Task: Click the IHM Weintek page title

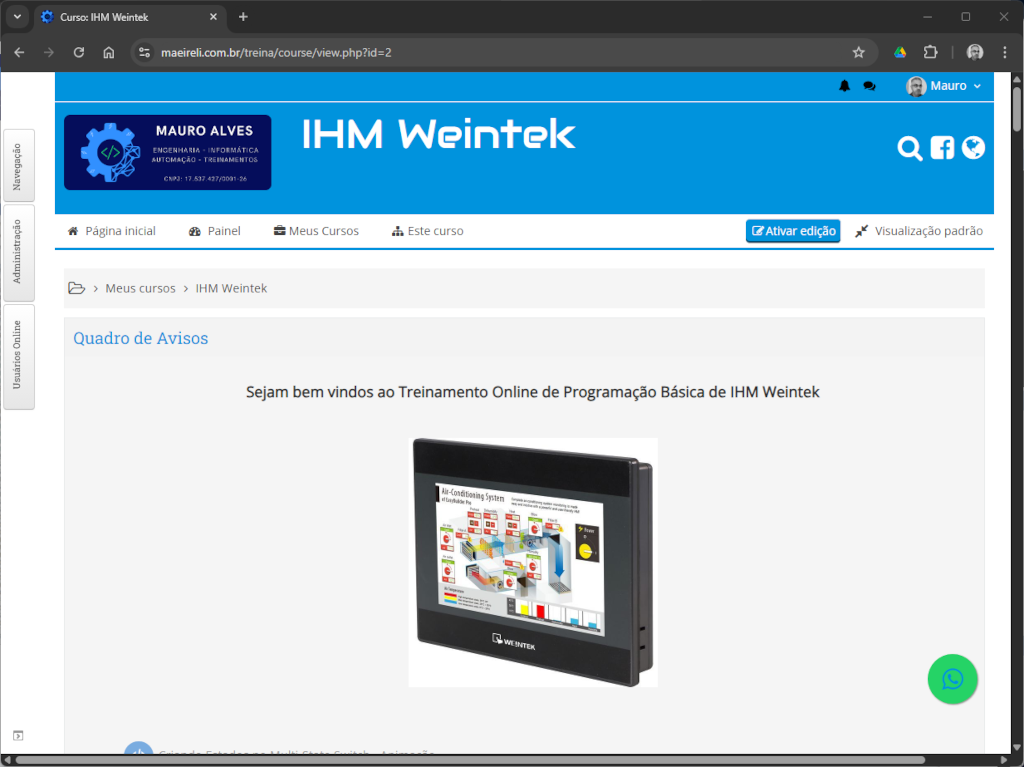Action: [x=439, y=134]
